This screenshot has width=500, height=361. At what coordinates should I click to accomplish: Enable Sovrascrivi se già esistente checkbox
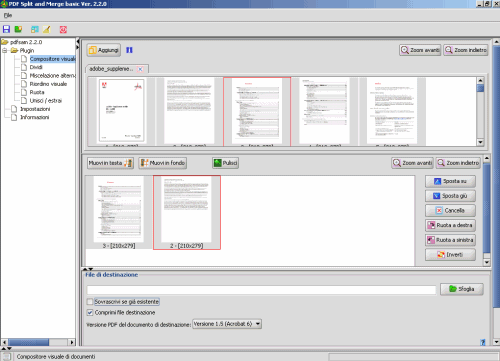[90, 302]
